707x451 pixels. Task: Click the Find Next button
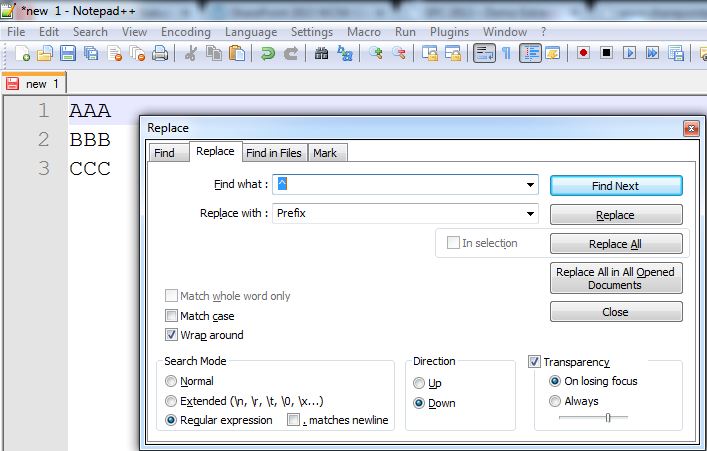[616, 186]
